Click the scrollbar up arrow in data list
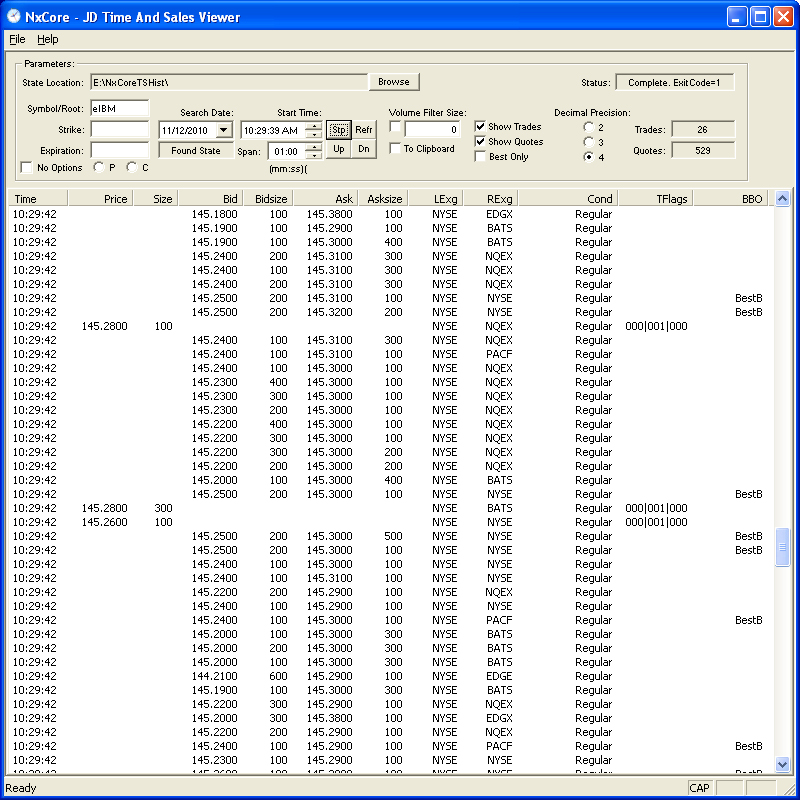The image size is (800, 800). pyautogui.click(x=782, y=199)
